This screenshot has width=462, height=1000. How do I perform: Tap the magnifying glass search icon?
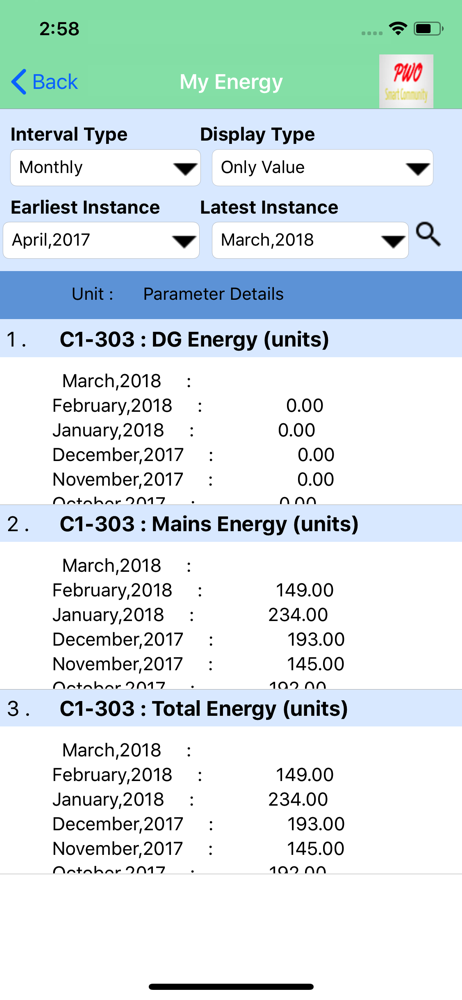(x=428, y=235)
